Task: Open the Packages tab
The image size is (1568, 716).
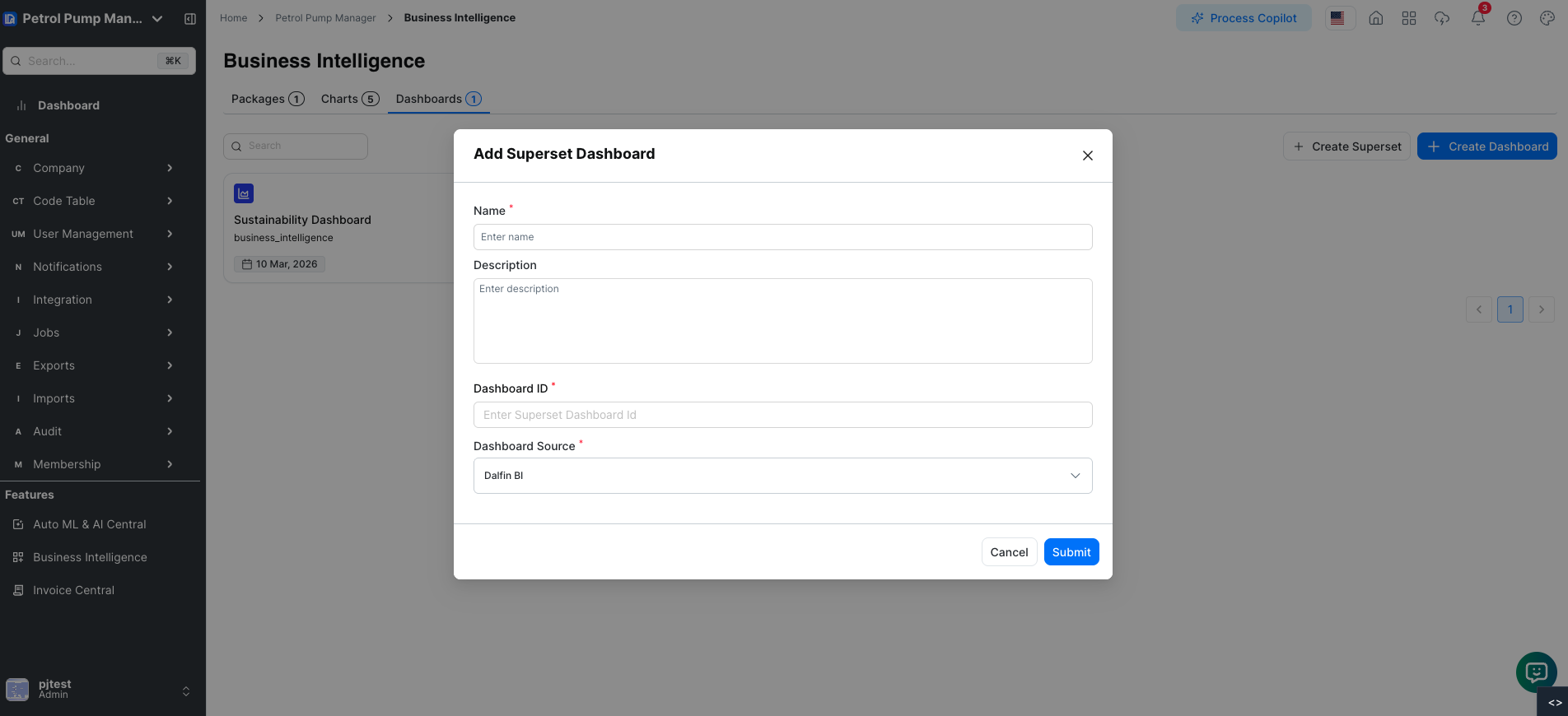Action: click(x=267, y=98)
